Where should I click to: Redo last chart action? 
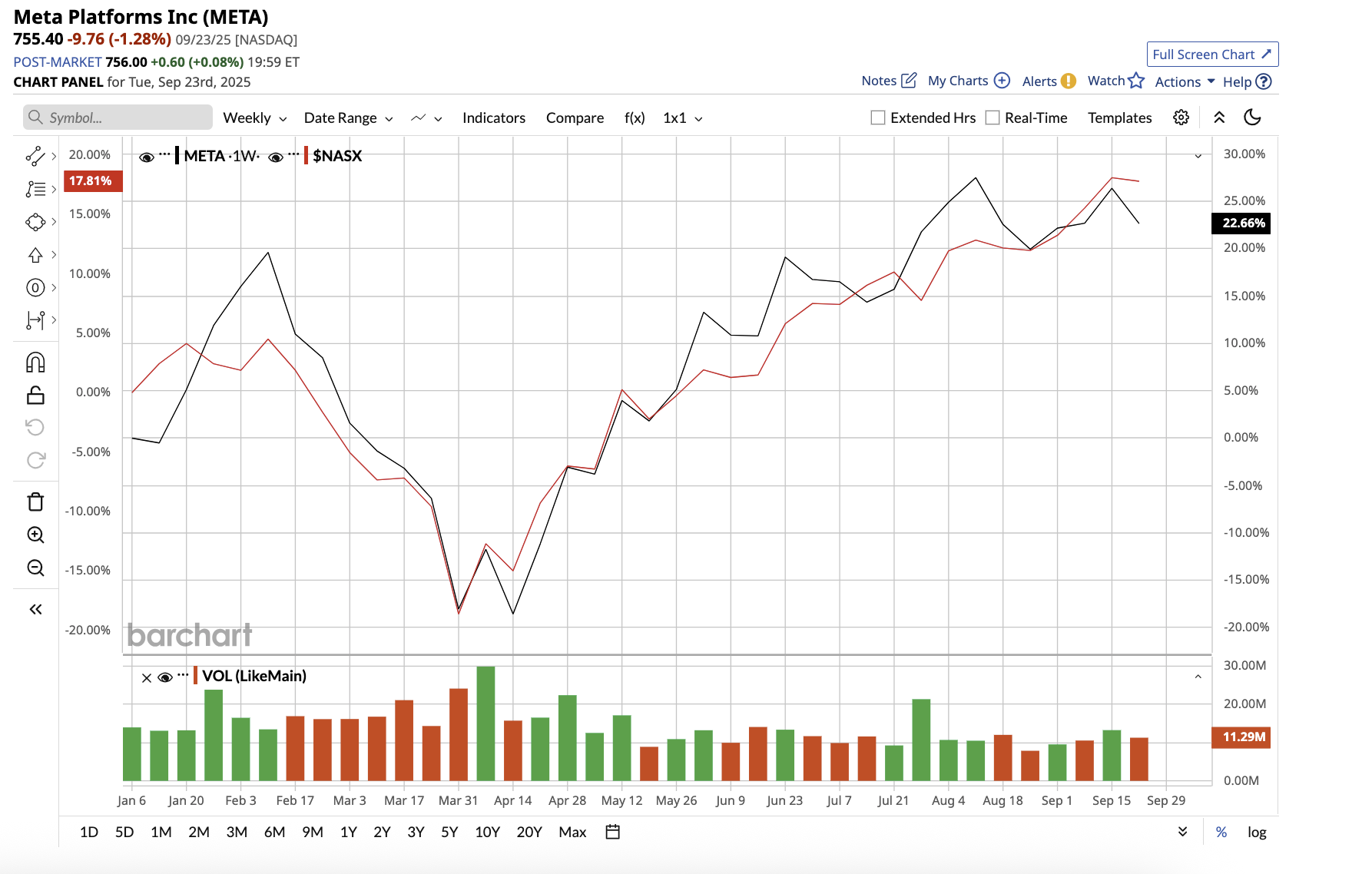coord(35,460)
